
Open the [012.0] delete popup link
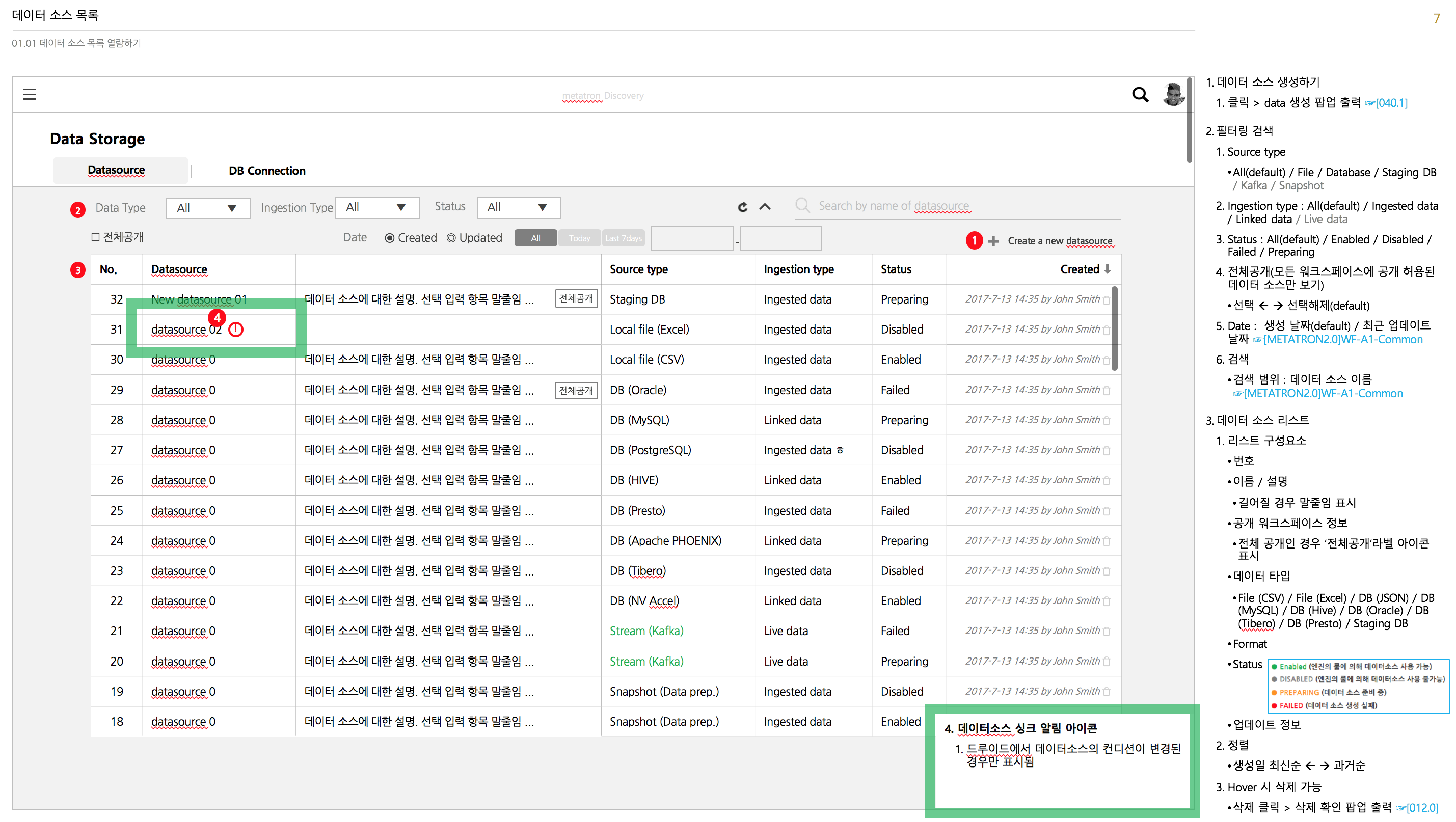coord(1416,807)
